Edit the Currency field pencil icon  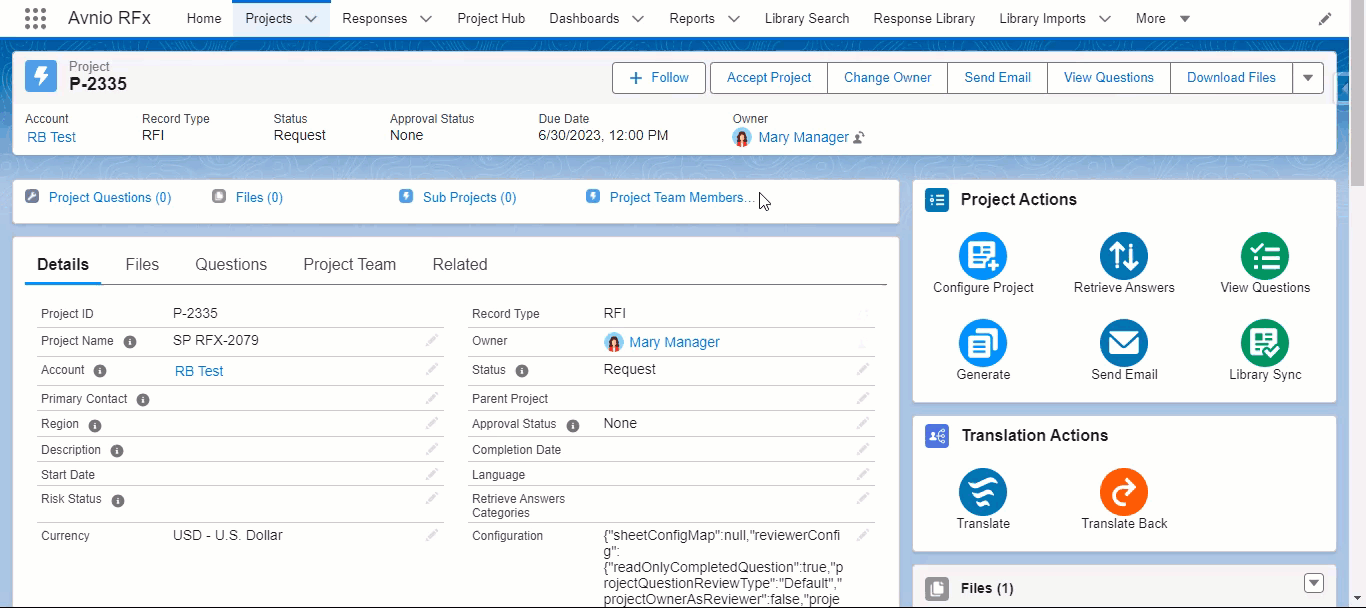tap(432, 536)
